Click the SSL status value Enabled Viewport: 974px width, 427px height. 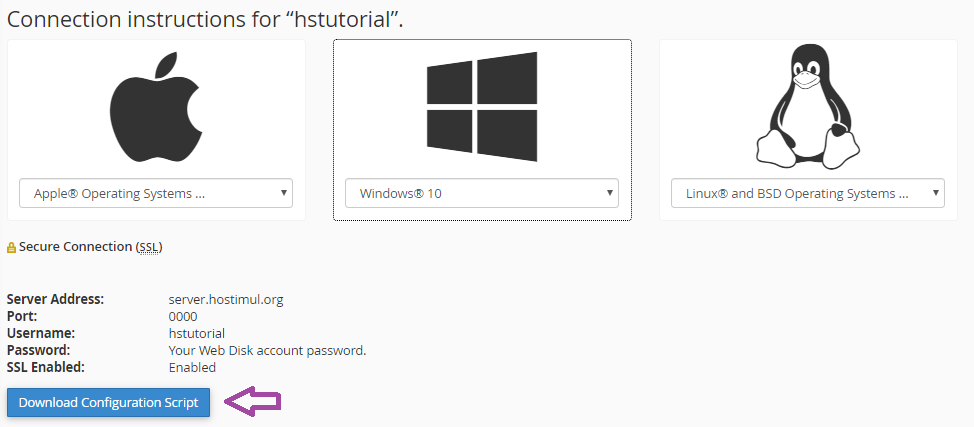(192, 367)
